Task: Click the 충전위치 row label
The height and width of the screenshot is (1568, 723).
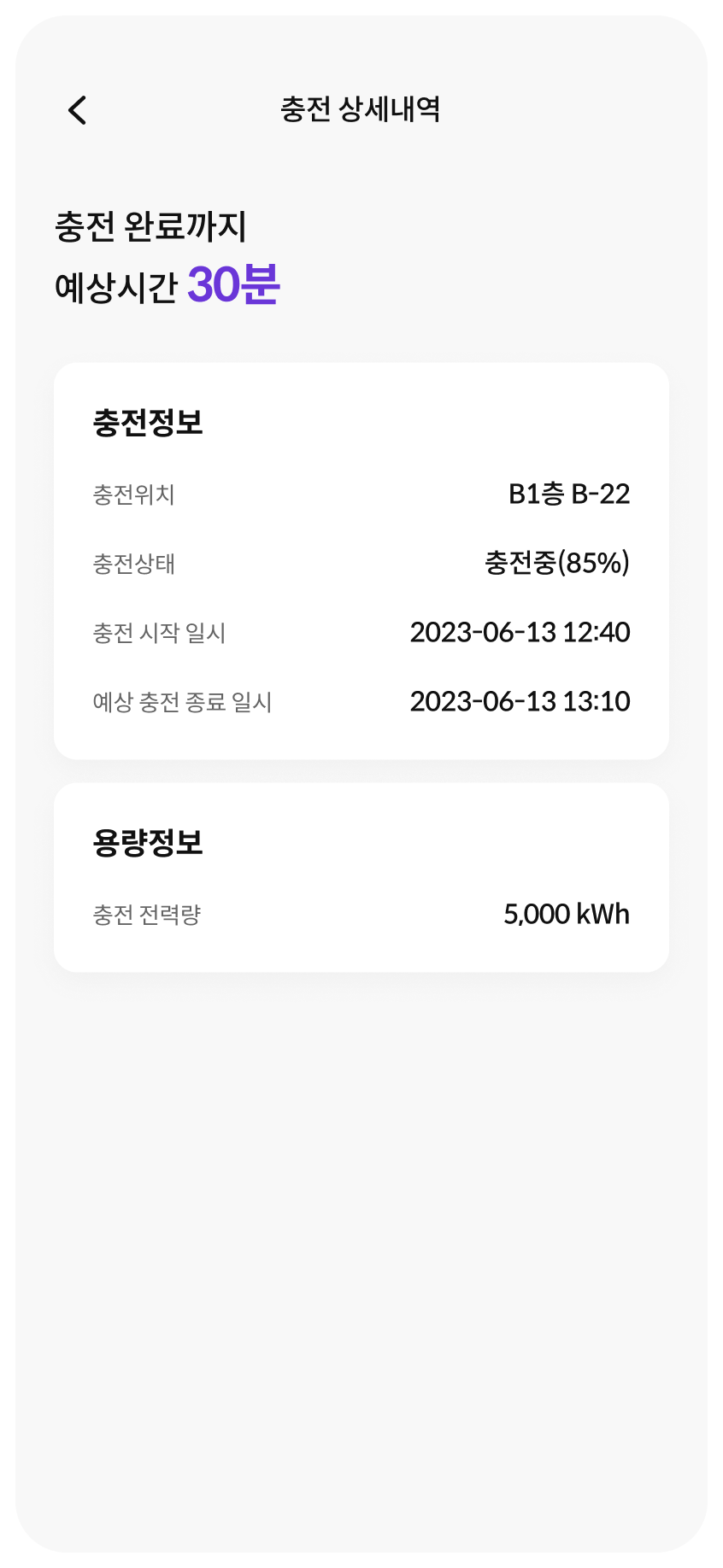Action: [134, 495]
